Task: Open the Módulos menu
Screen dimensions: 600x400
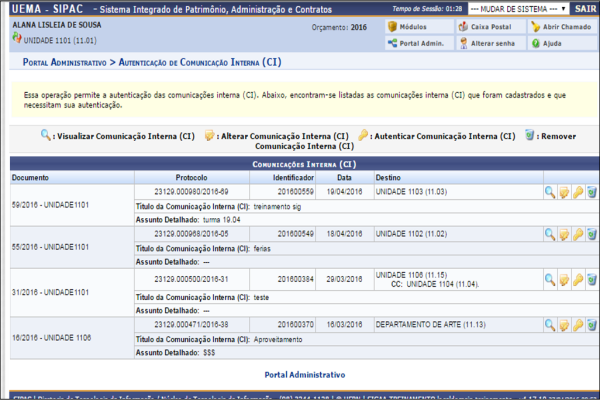Action: tap(419, 27)
